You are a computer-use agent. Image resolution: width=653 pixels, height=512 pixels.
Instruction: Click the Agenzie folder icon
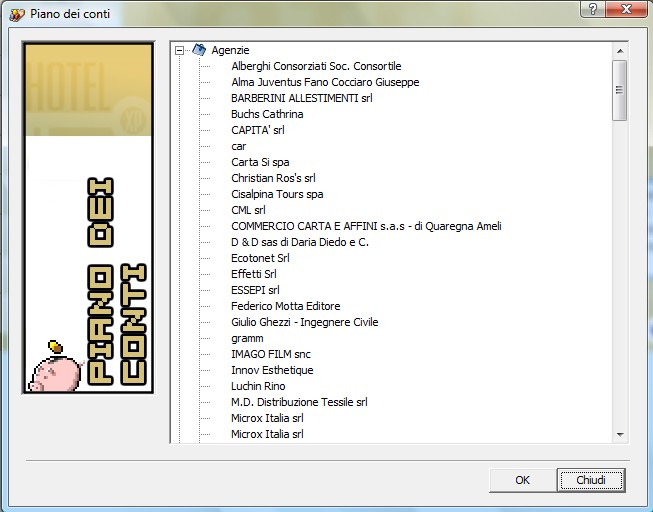[199, 50]
